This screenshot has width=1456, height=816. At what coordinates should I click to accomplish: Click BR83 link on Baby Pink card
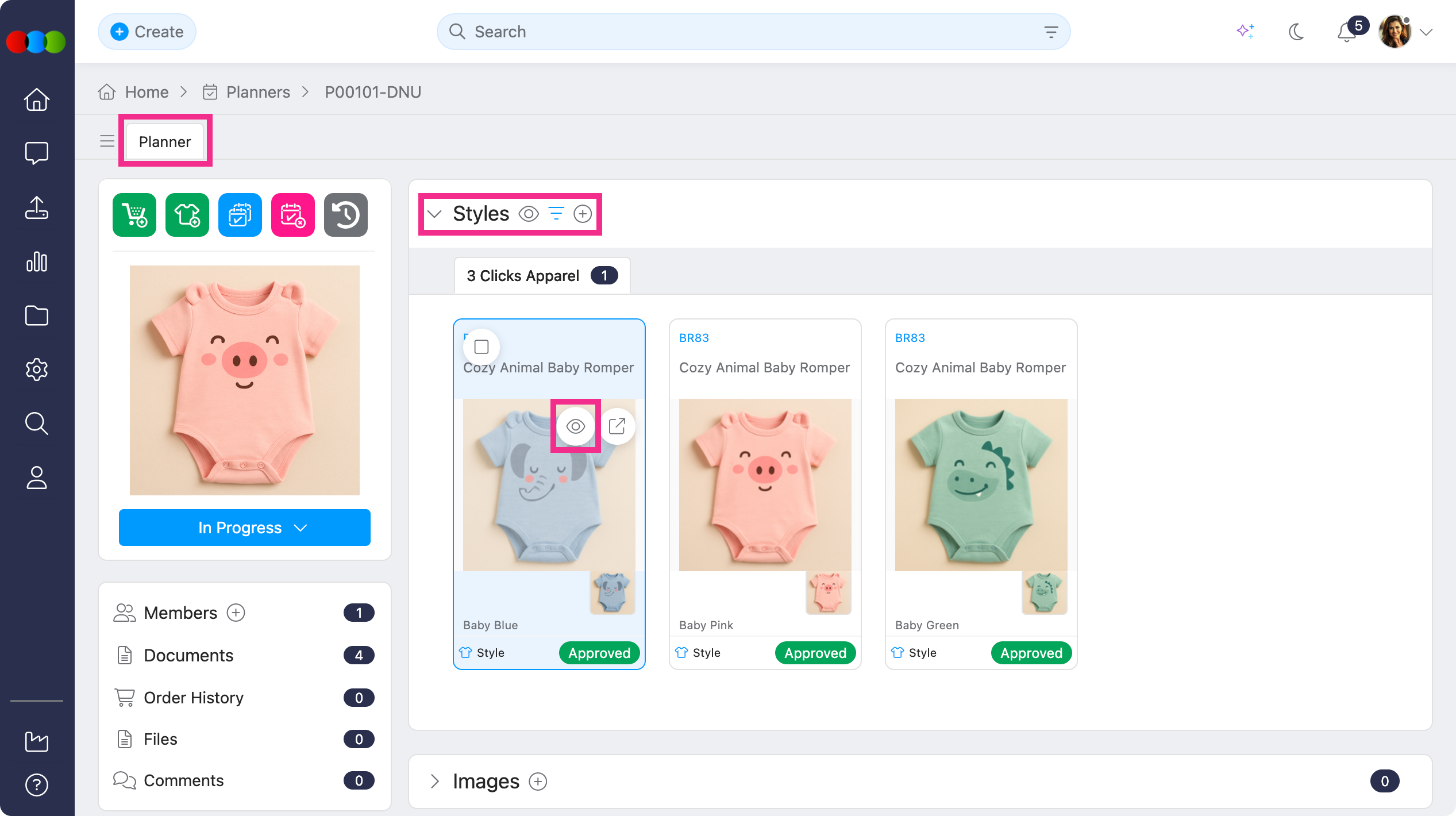pos(694,338)
